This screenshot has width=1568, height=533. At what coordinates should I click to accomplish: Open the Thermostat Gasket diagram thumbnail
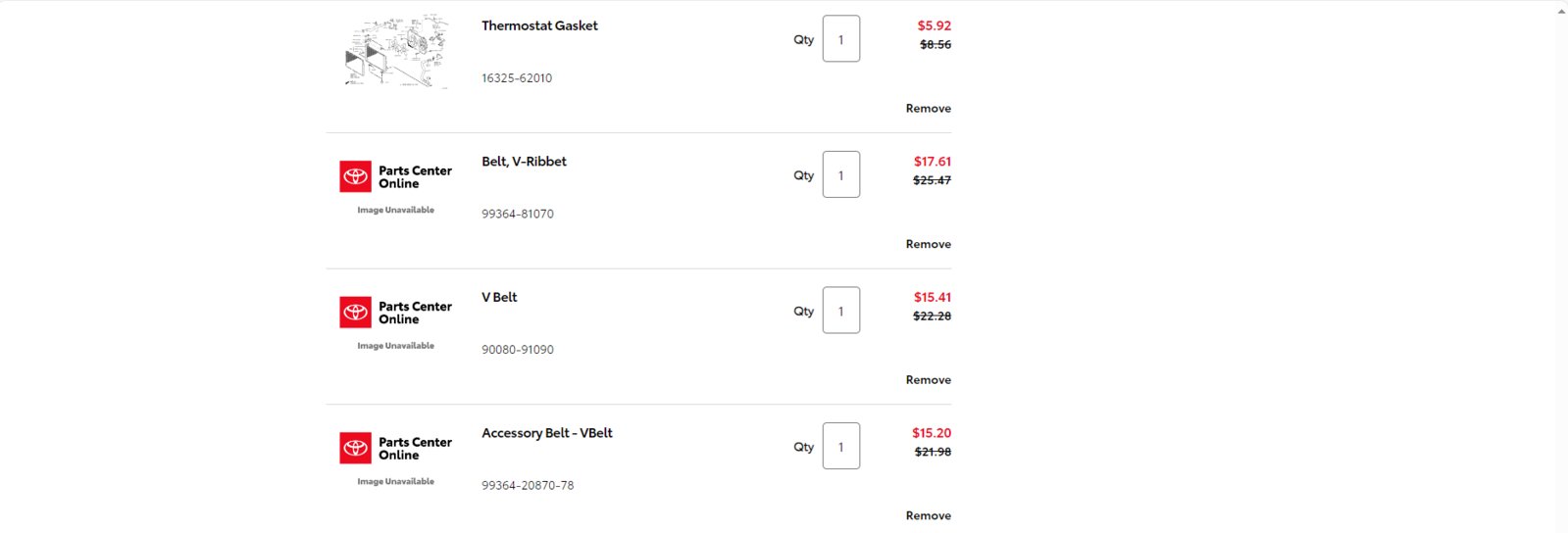(x=396, y=51)
